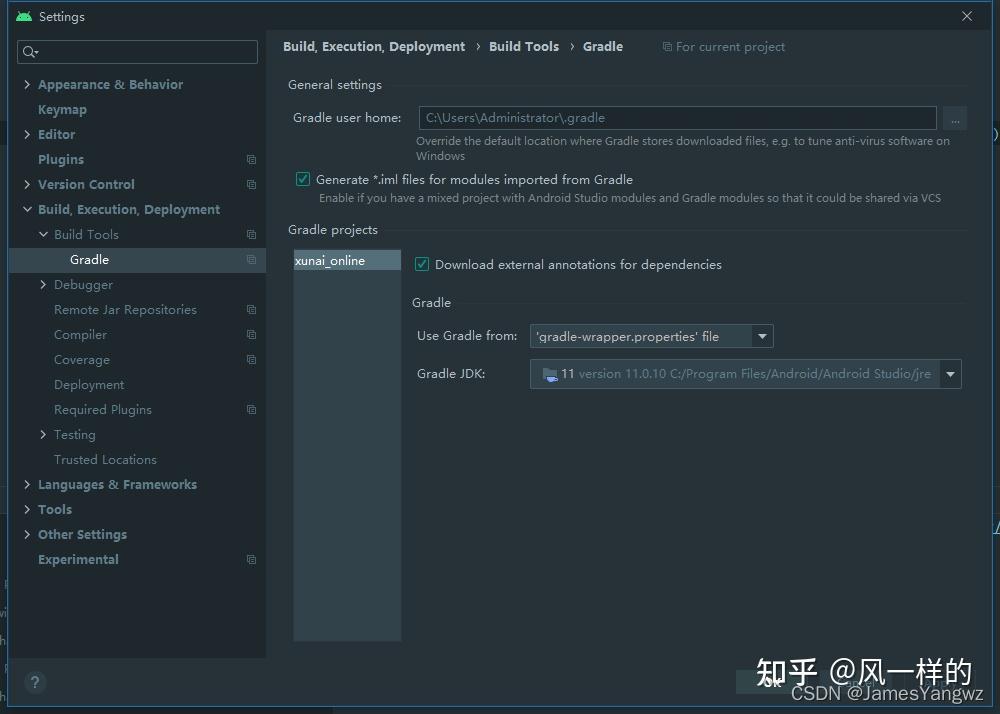The height and width of the screenshot is (714, 1000).
Task: Click the help question mark icon
Action: coord(35,682)
